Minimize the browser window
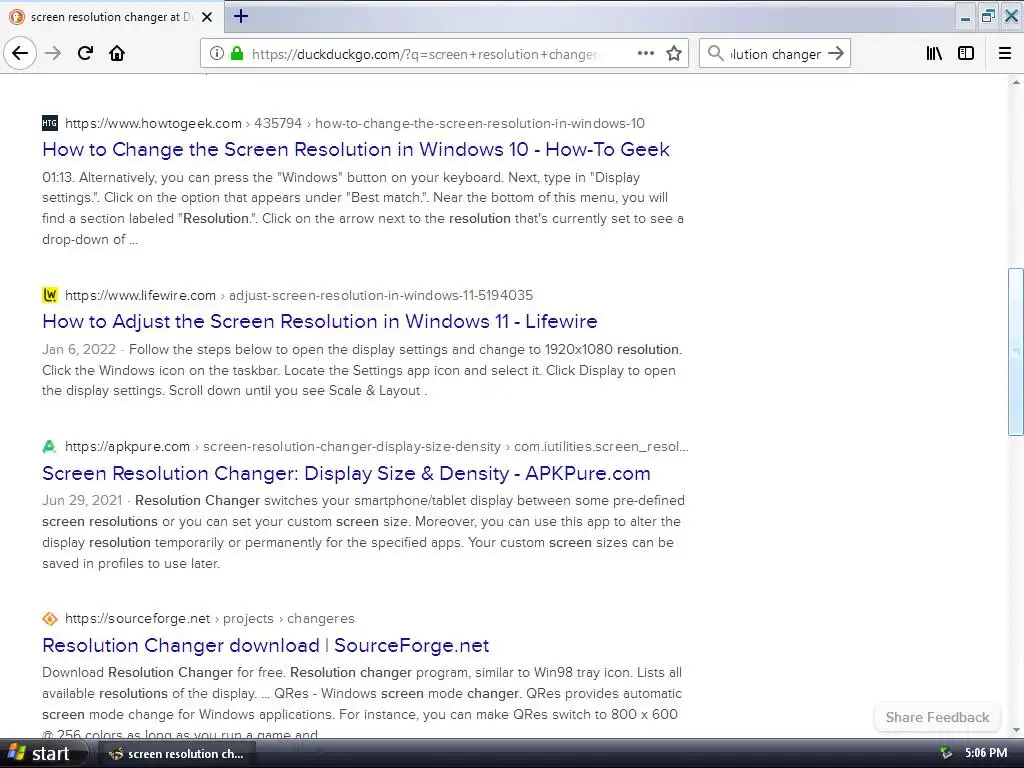This screenshot has height=768, width=1024. (x=965, y=17)
